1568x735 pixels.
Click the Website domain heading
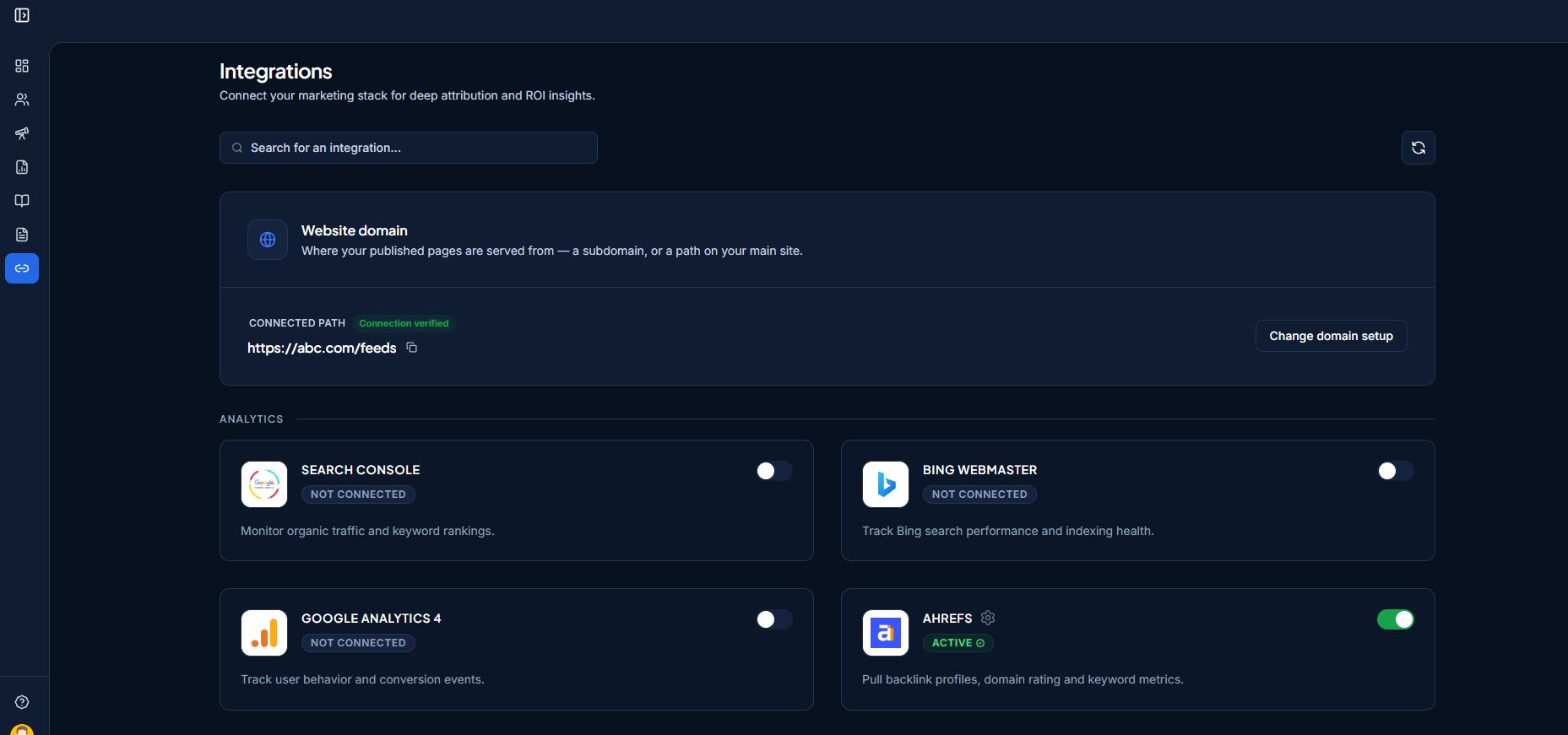355,230
